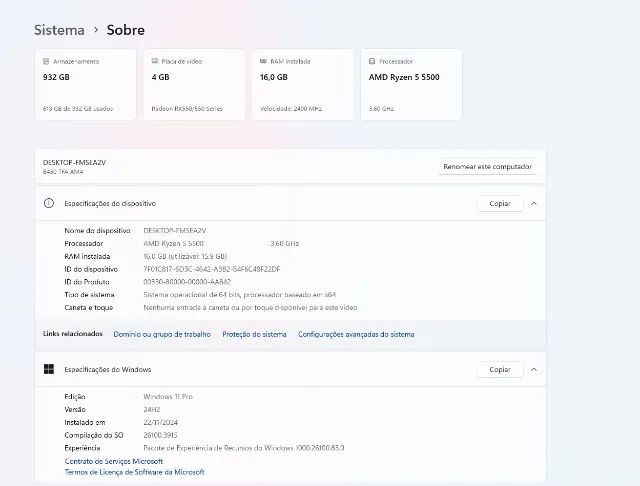Image resolution: width=640 pixels, height=486 pixels.
Task: Collapse the Especificações do dispositivo section chevron
Action: (x=534, y=203)
